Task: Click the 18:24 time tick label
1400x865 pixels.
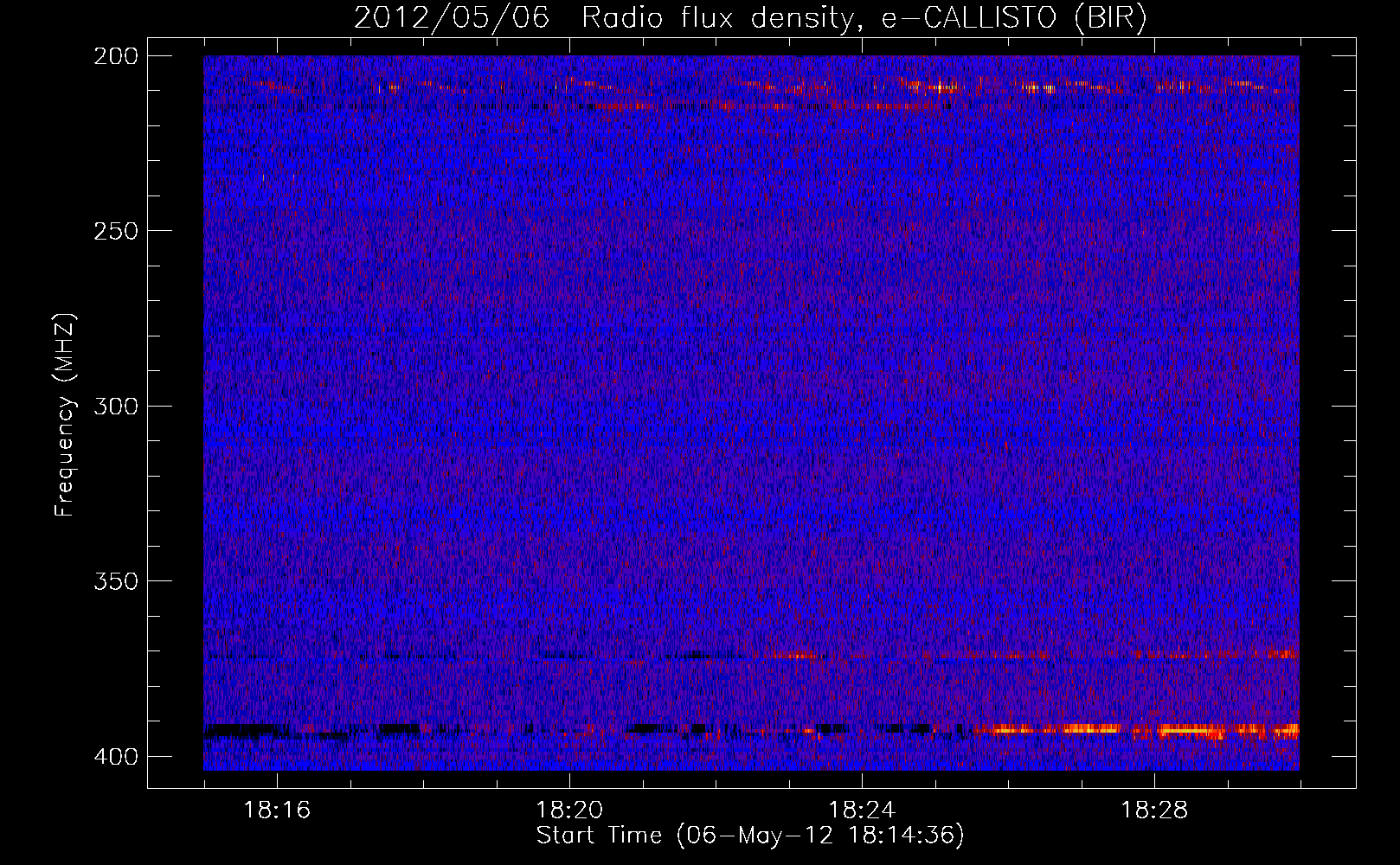Action: 862,811
